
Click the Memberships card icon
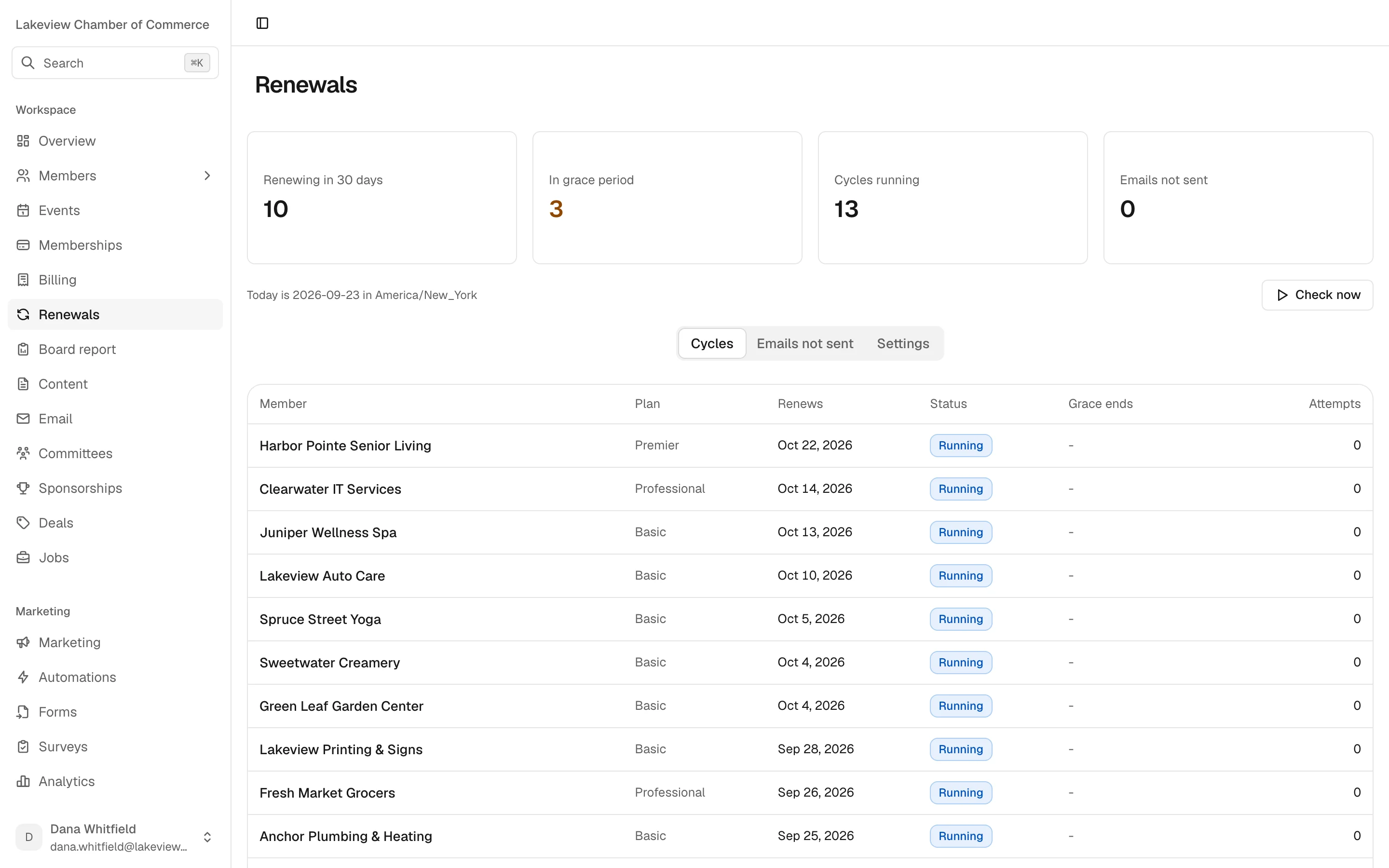coord(23,245)
